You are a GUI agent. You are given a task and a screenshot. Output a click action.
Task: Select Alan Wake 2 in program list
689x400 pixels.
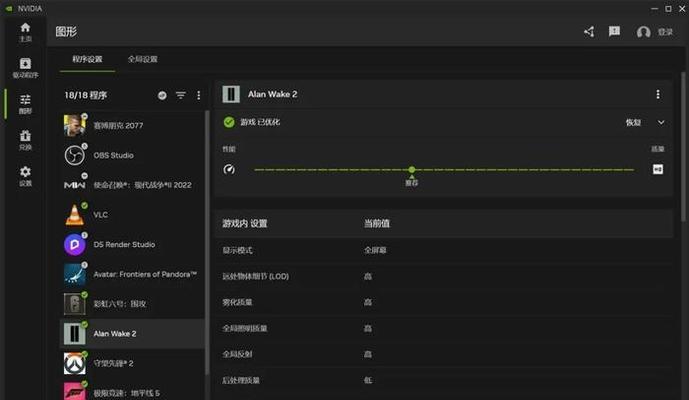click(132, 334)
